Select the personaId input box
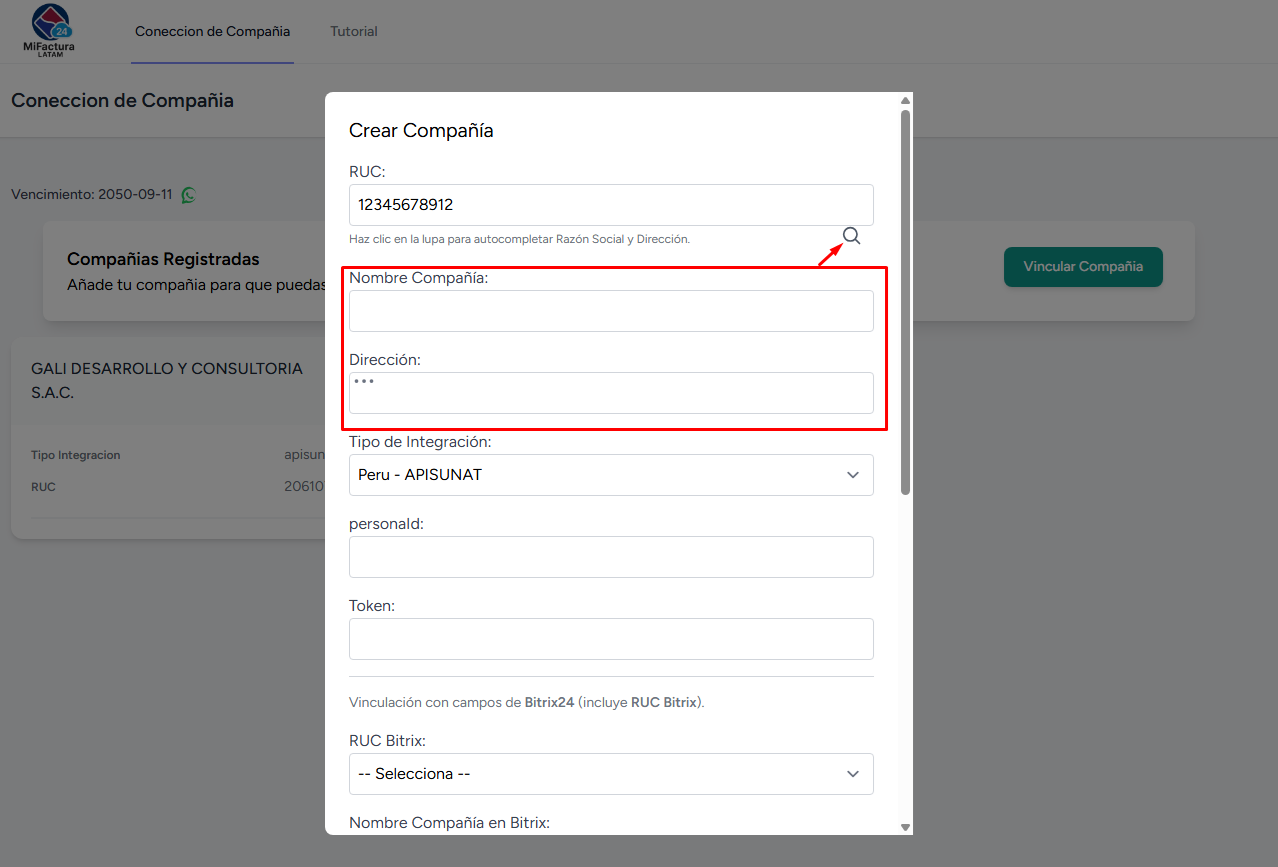This screenshot has width=1278, height=867. coord(610,557)
